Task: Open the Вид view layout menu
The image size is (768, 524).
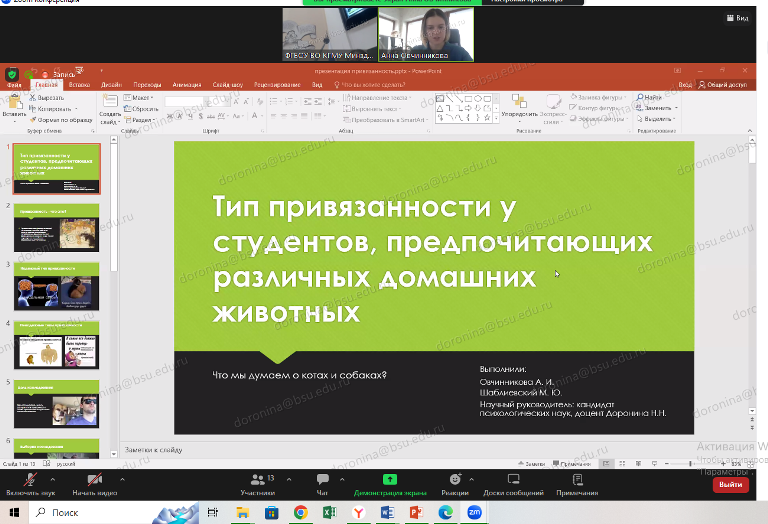Action: (740, 17)
